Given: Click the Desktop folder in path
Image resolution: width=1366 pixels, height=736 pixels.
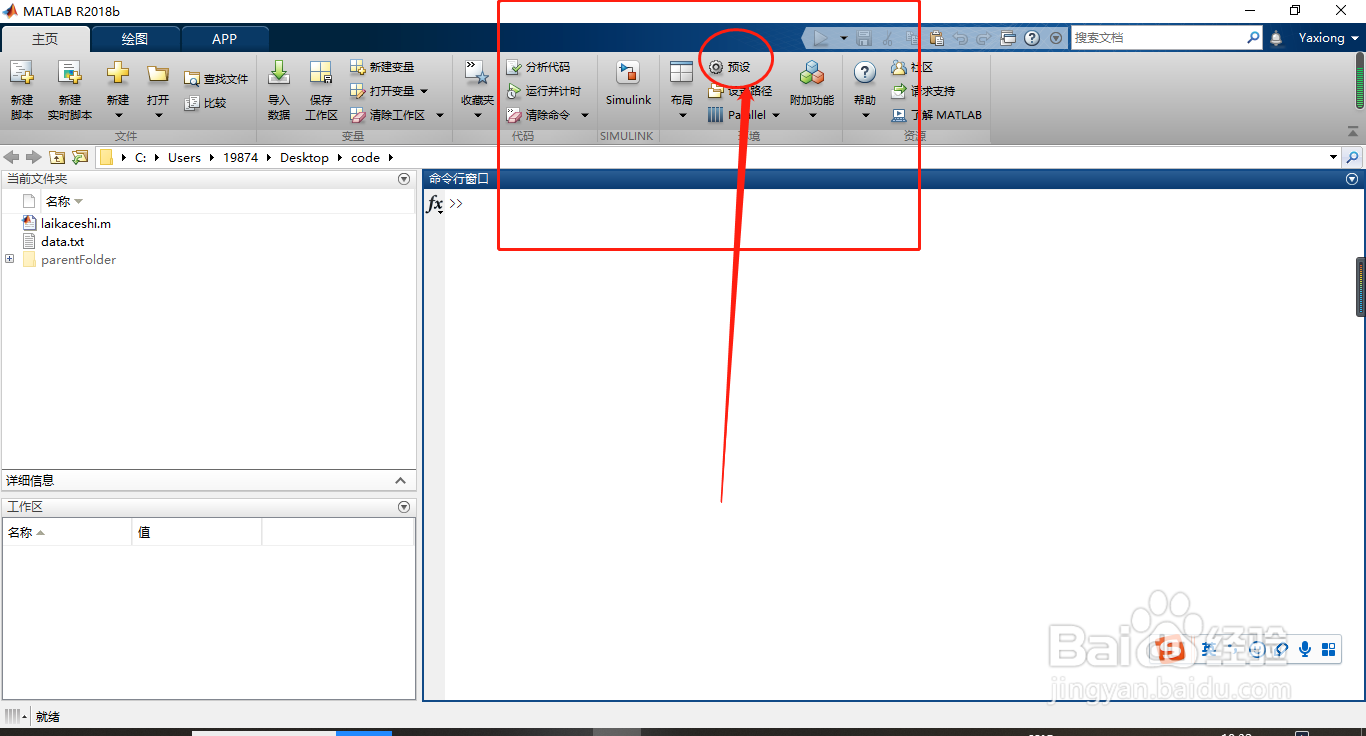Looking at the screenshot, I should click(x=304, y=157).
